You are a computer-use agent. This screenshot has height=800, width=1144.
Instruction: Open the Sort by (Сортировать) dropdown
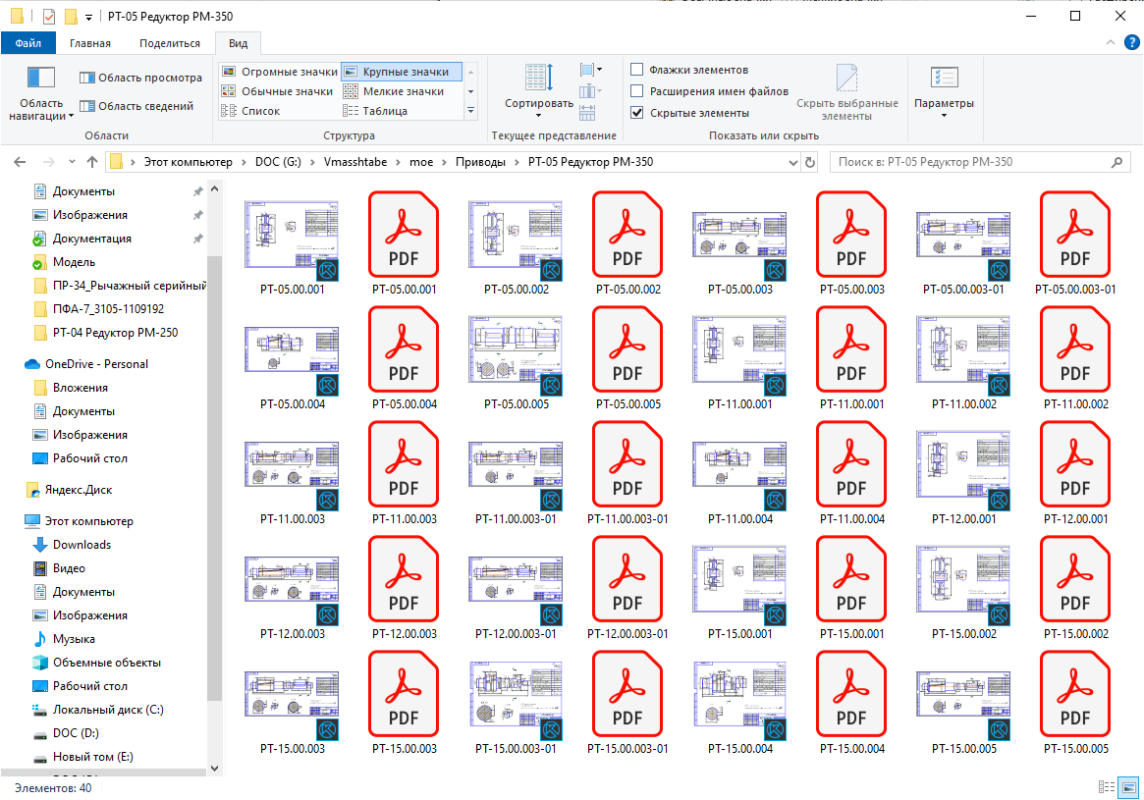pyautogui.click(x=538, y=91)
